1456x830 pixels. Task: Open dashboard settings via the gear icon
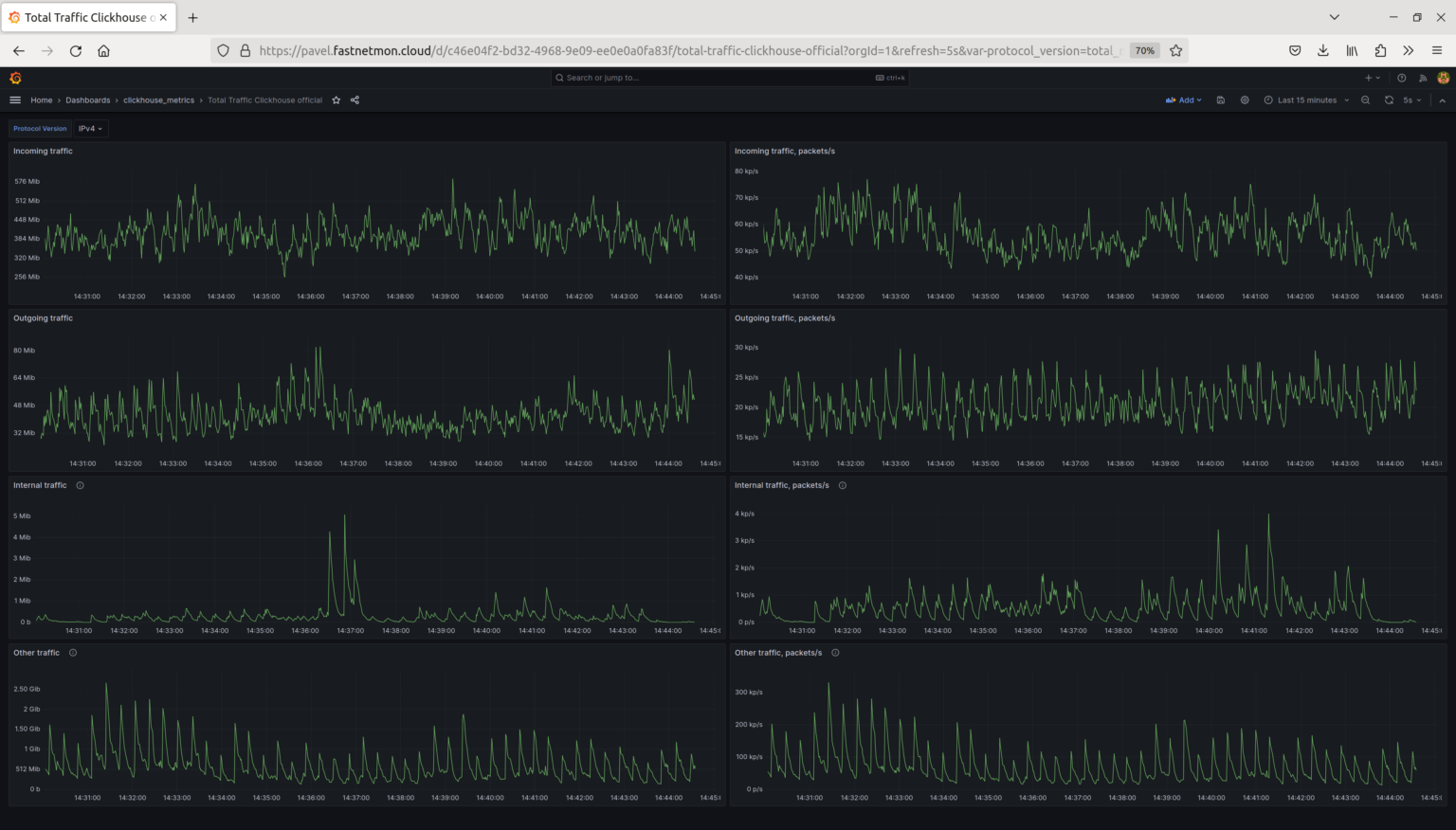[x=1245, y=99]
